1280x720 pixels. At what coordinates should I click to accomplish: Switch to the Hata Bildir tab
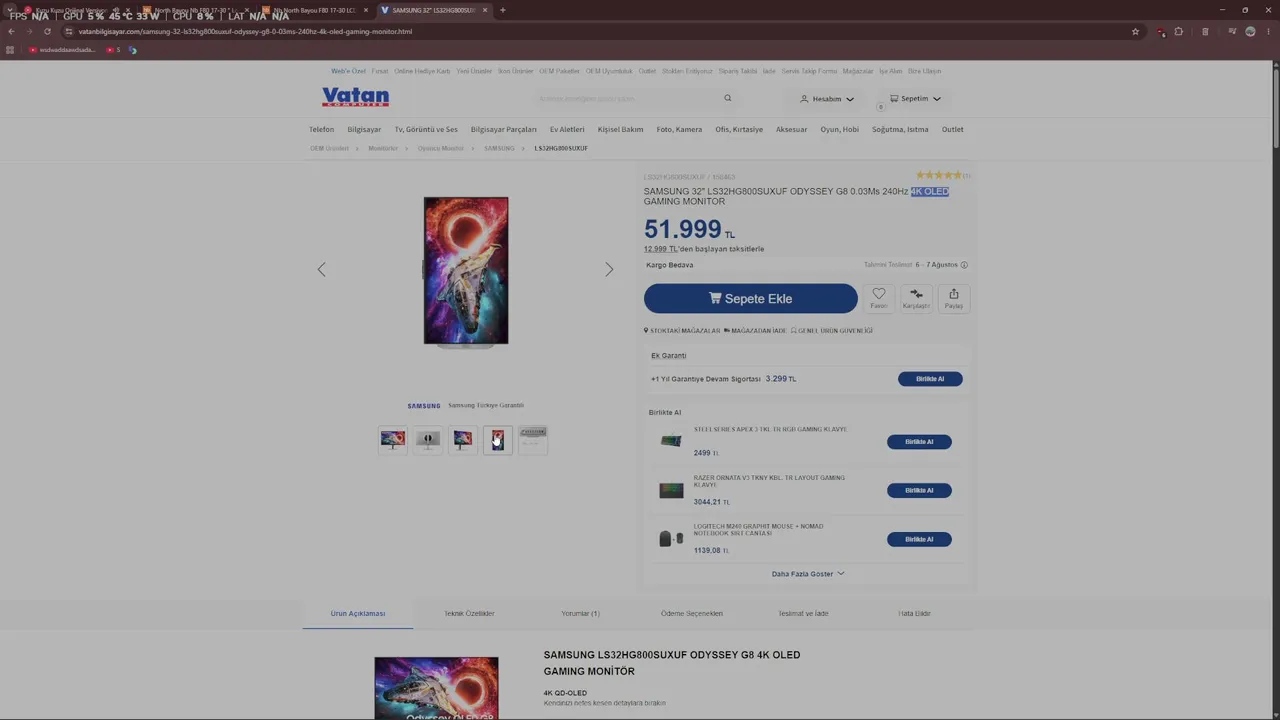pos(914,613)
